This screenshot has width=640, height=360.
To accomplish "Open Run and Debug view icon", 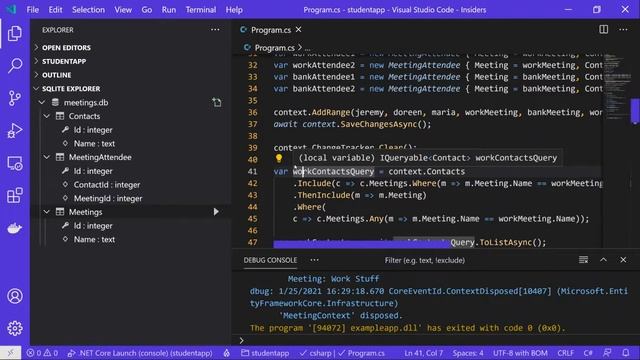I will [x=15, y=131].
